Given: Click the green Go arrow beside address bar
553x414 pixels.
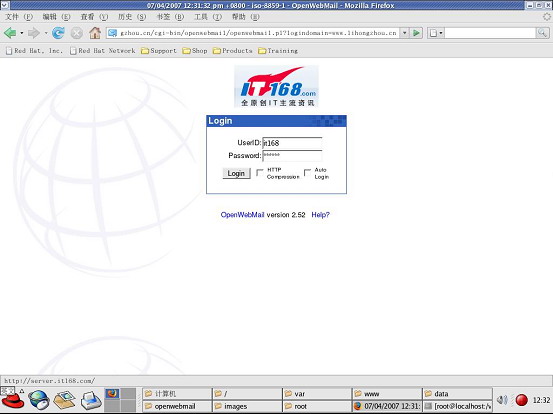Looking at the screenshot, I should [x=417, y=33].
